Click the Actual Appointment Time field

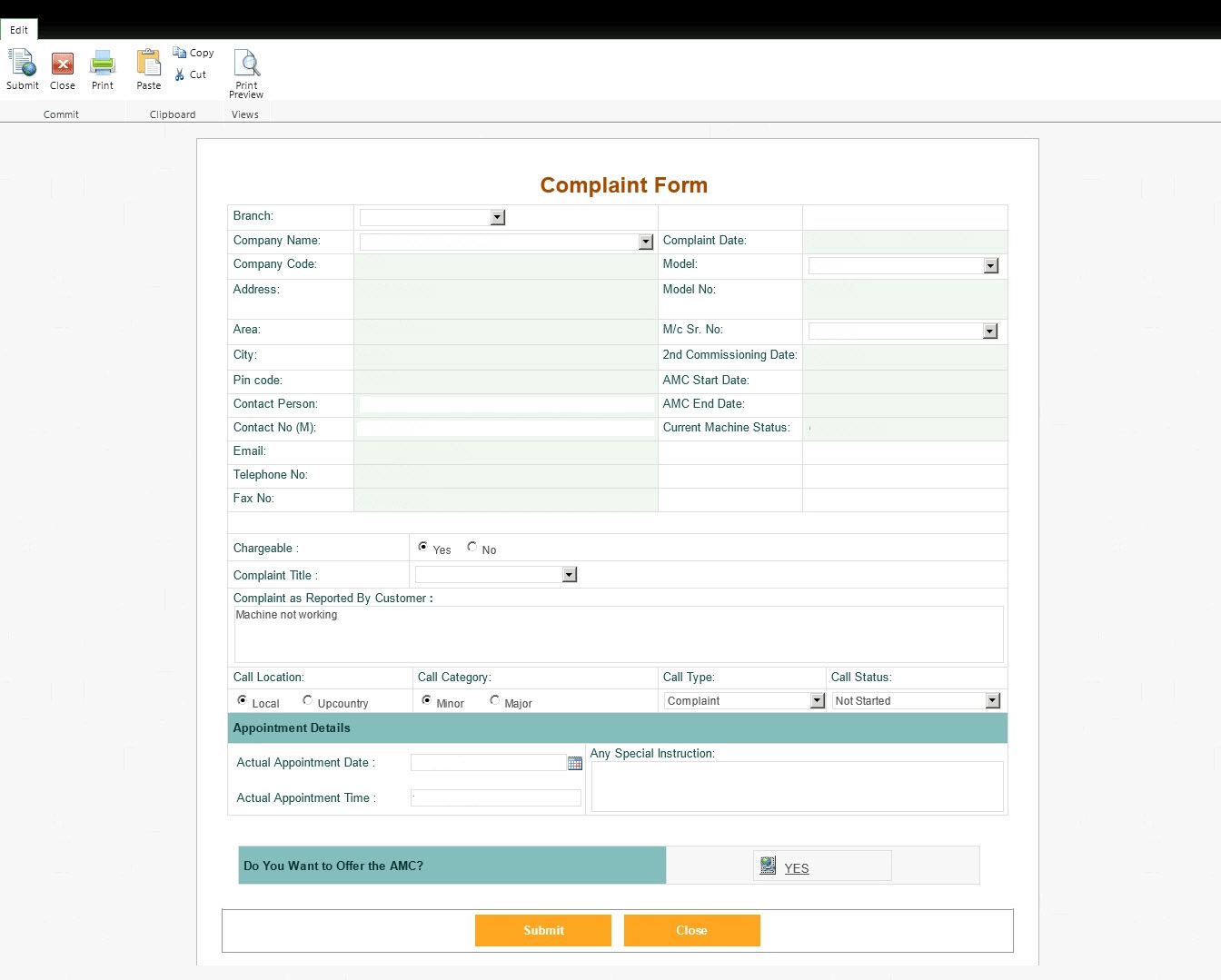click(496, 797)
